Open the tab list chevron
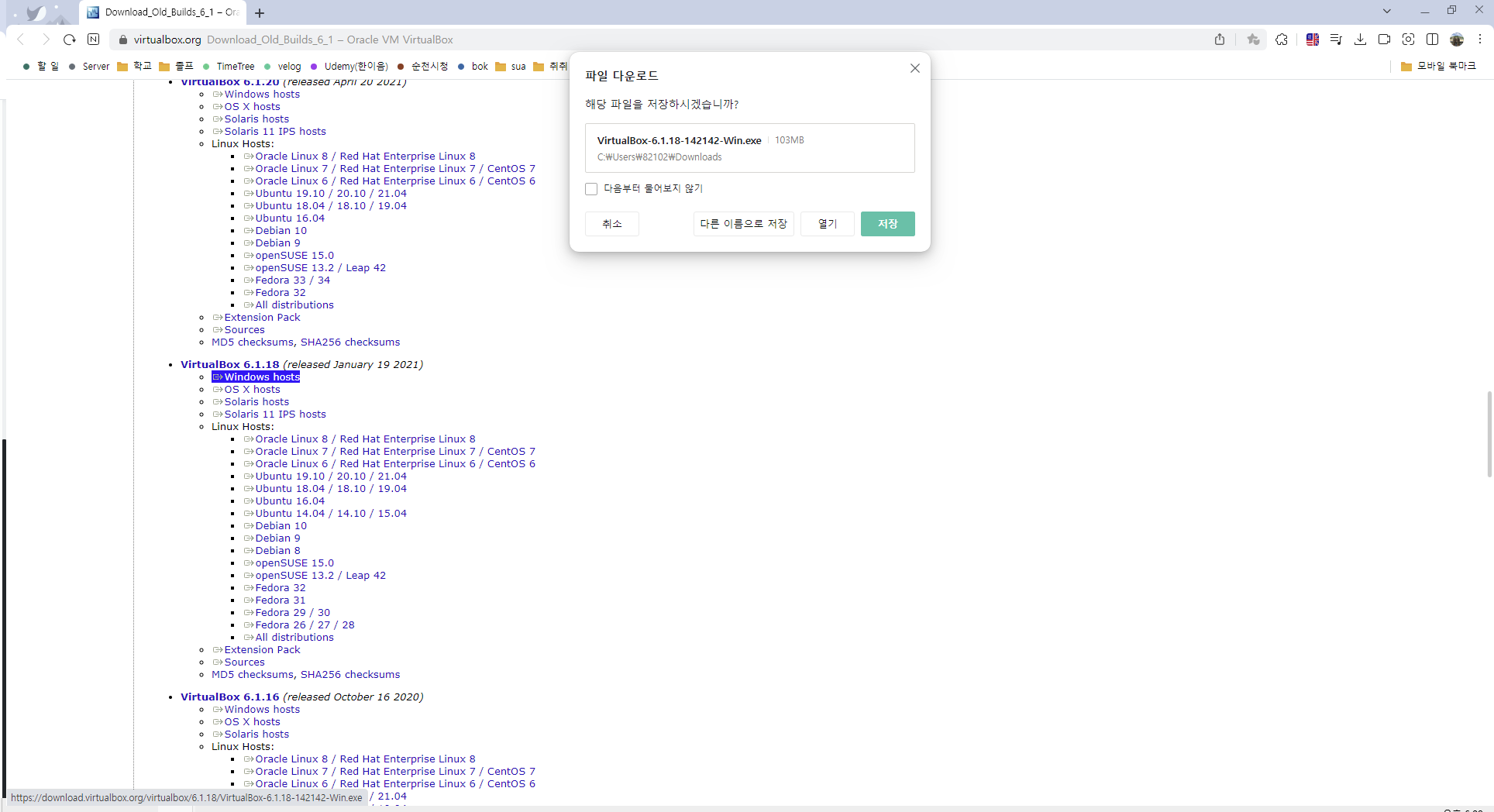The width and height of the screenshot is (1494, 812). 1387,11
